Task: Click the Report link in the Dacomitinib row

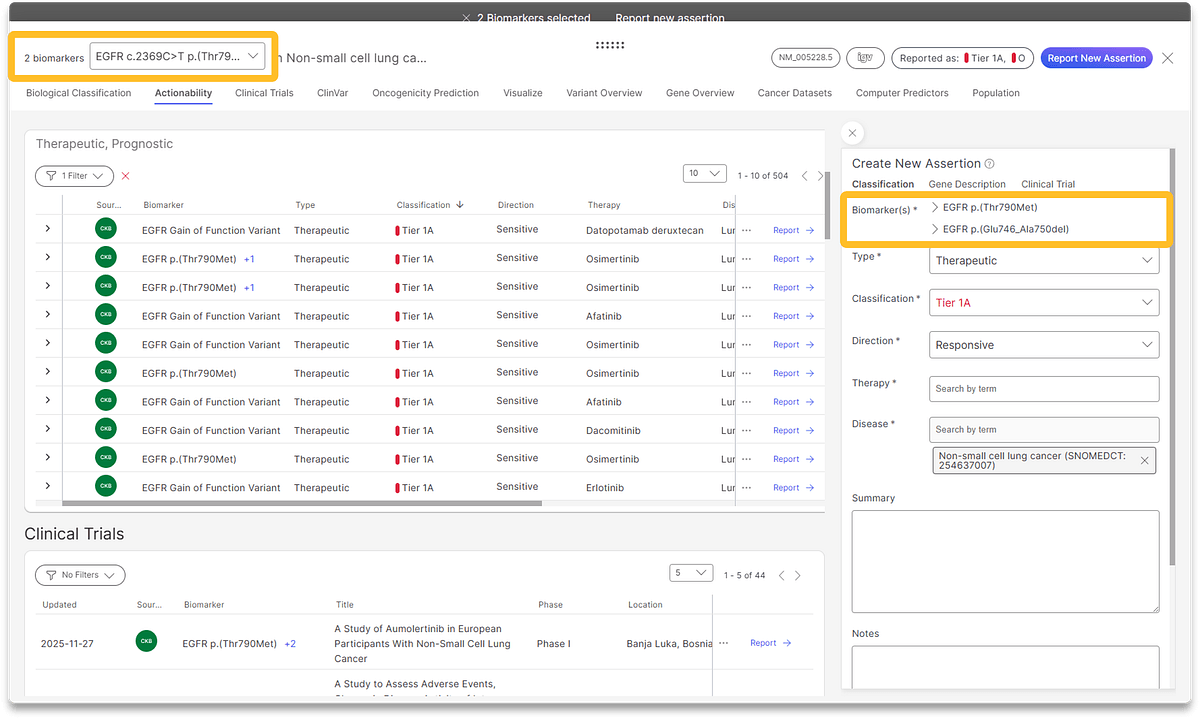Action: click(x=793, y=431)
